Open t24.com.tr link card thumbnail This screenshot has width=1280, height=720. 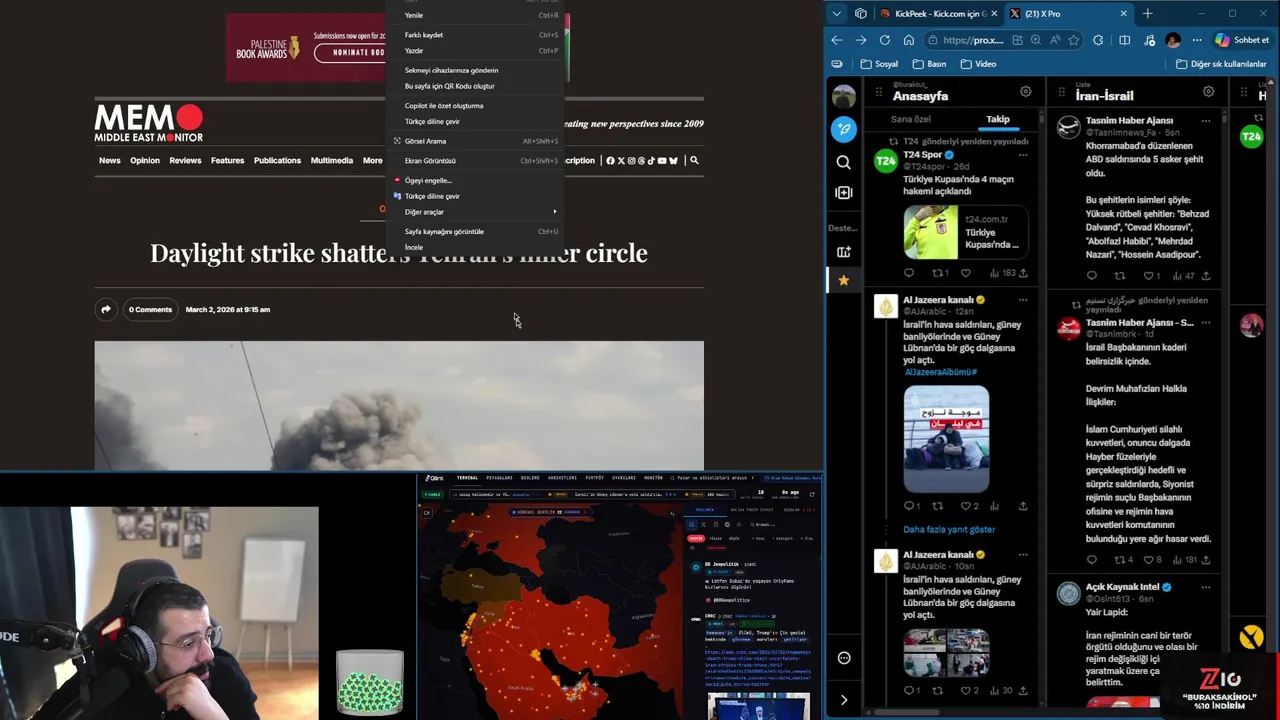click(x=931, y=232)
